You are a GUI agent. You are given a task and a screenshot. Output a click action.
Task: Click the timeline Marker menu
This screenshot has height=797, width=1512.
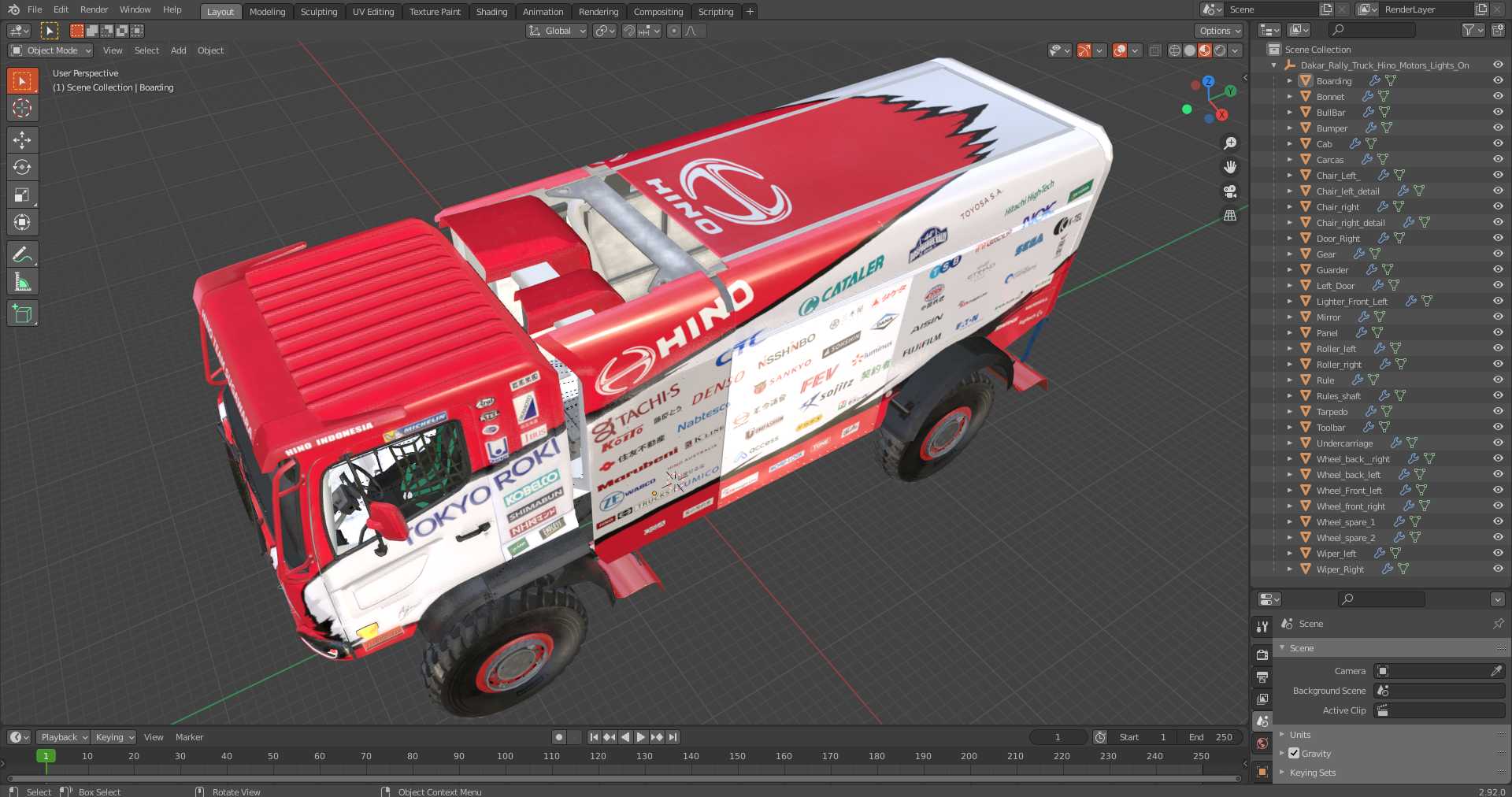(x=189, y=737)
